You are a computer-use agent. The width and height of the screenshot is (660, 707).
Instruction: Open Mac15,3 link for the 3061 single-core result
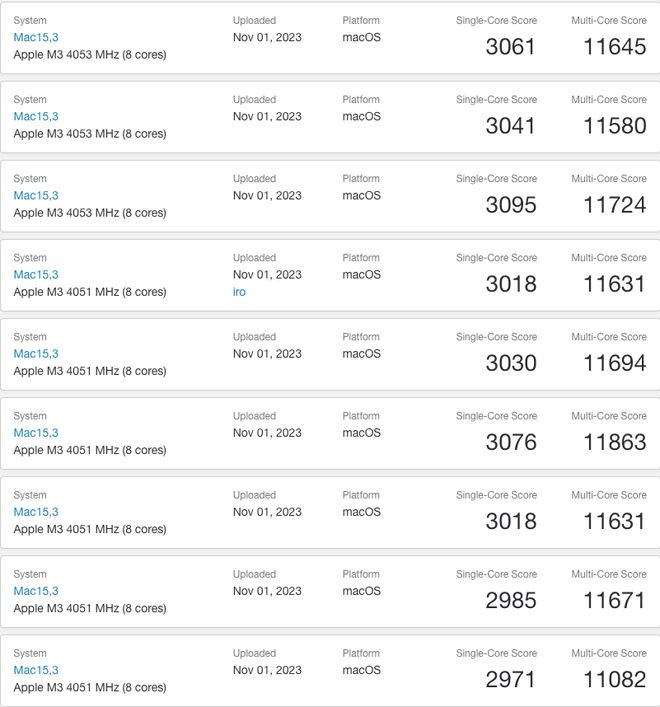36,37
